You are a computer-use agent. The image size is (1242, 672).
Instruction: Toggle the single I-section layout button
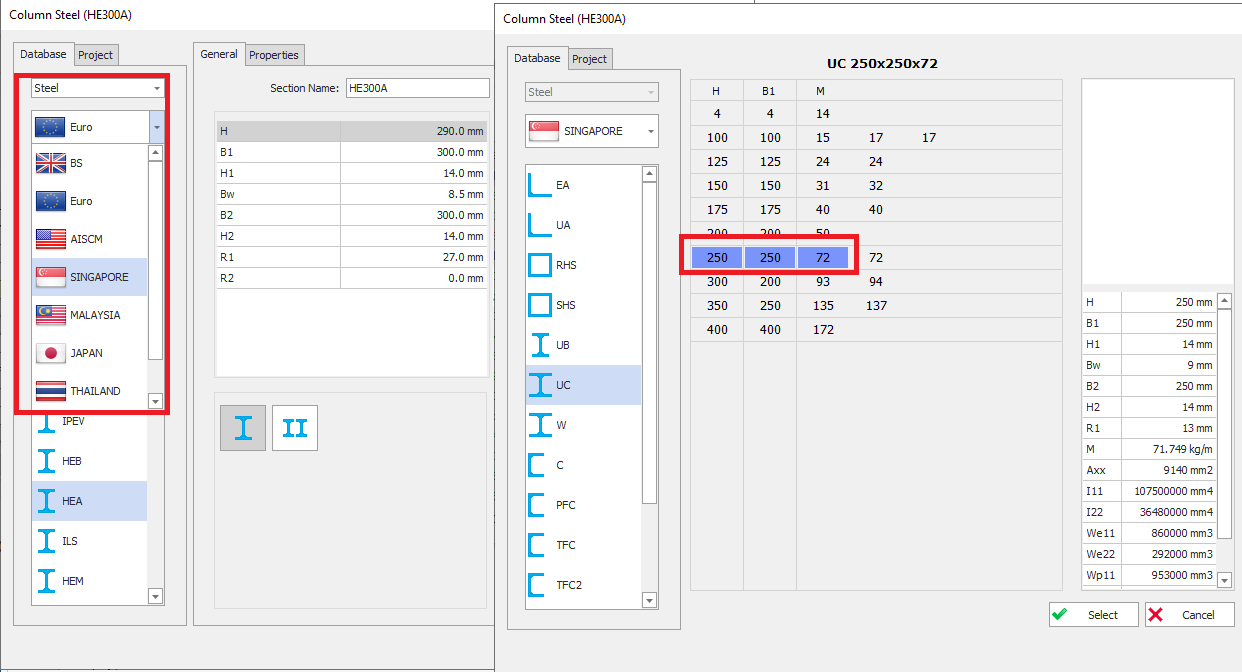243,428
